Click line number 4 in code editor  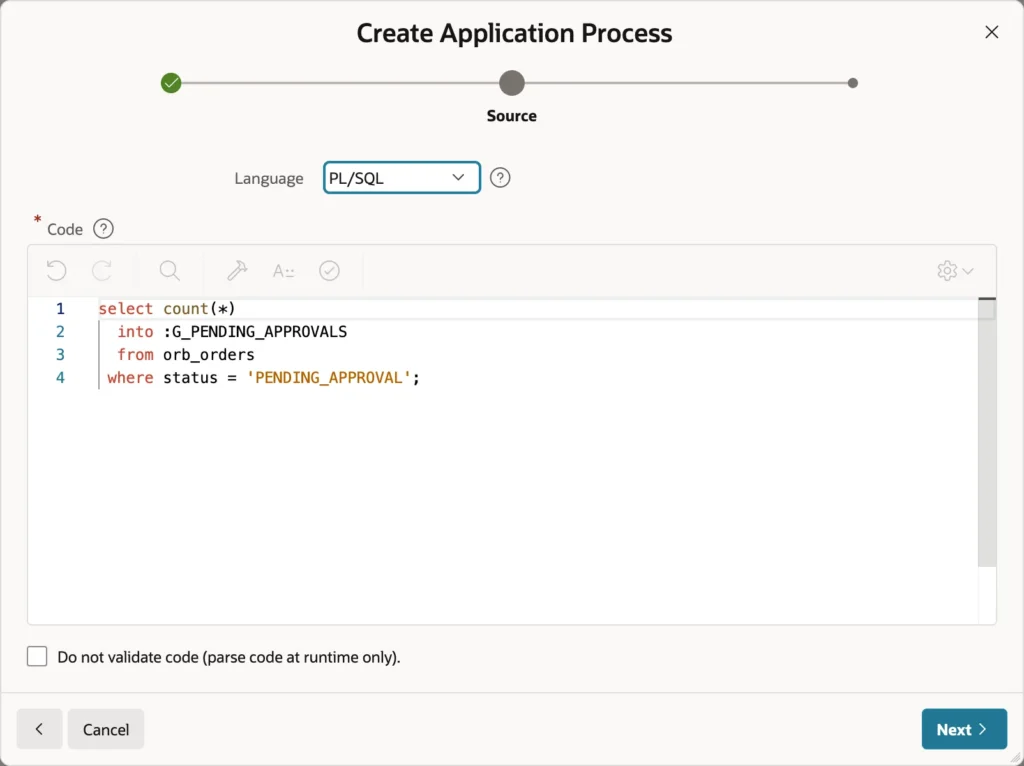pyautogui.click(x=60, y=377)
